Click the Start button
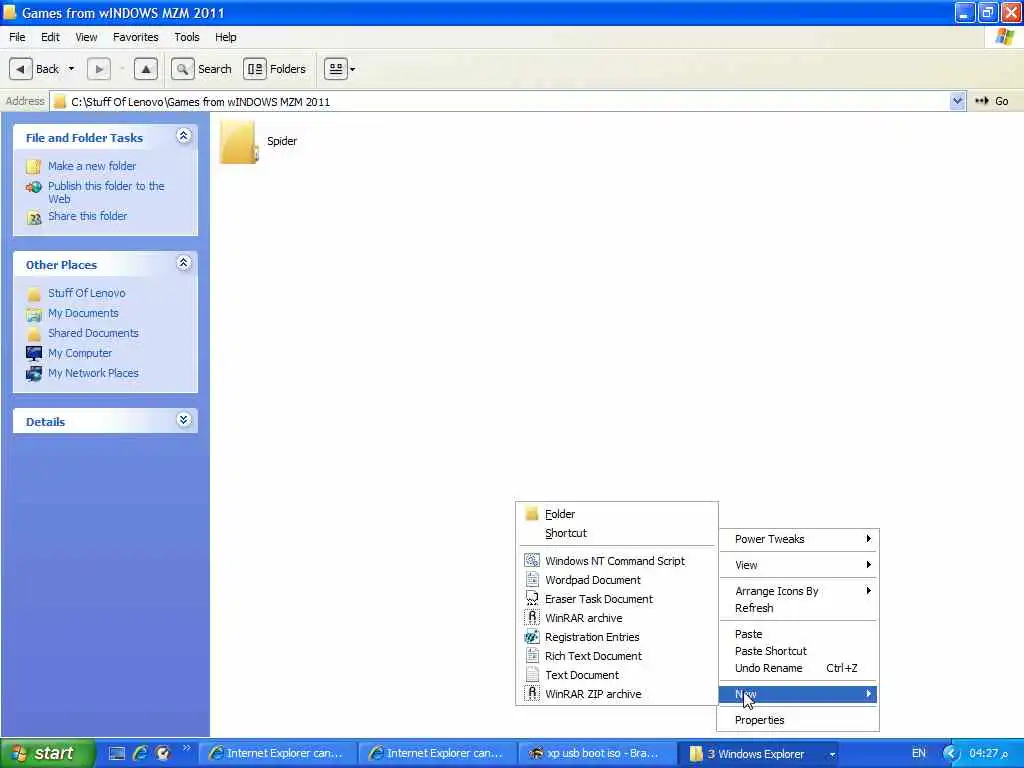1024x768 pixels. (x=48, y=753)
